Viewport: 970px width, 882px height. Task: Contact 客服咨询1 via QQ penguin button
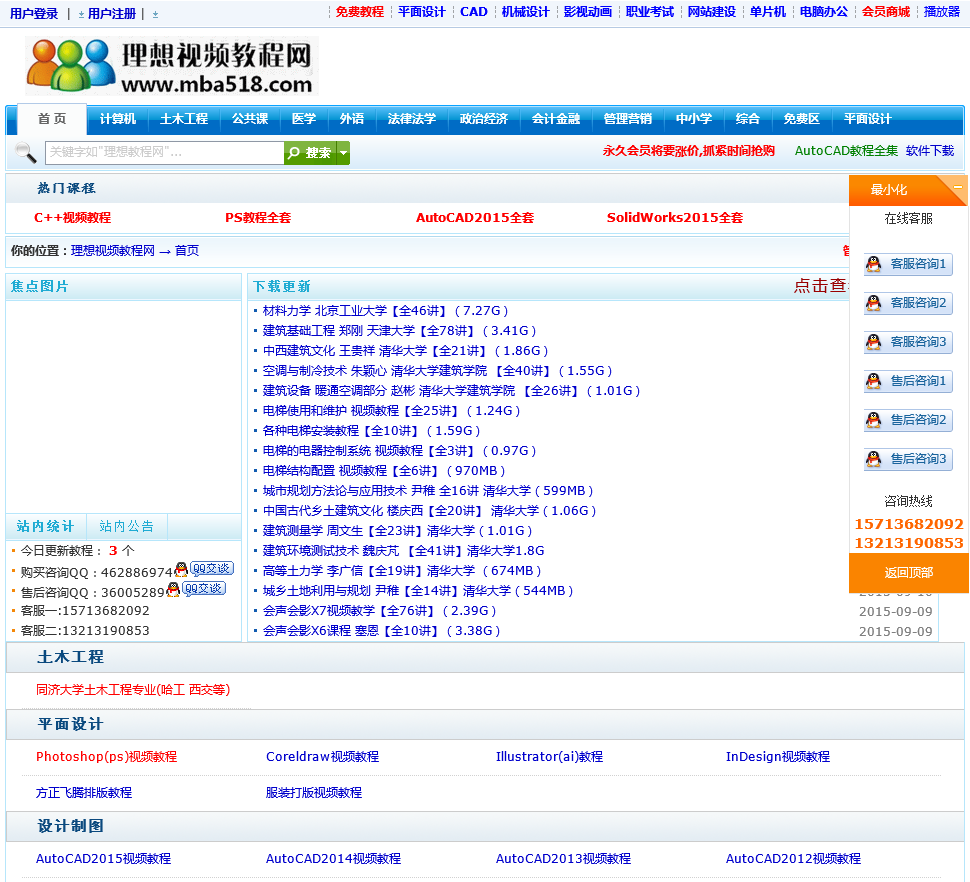[908, 264]
